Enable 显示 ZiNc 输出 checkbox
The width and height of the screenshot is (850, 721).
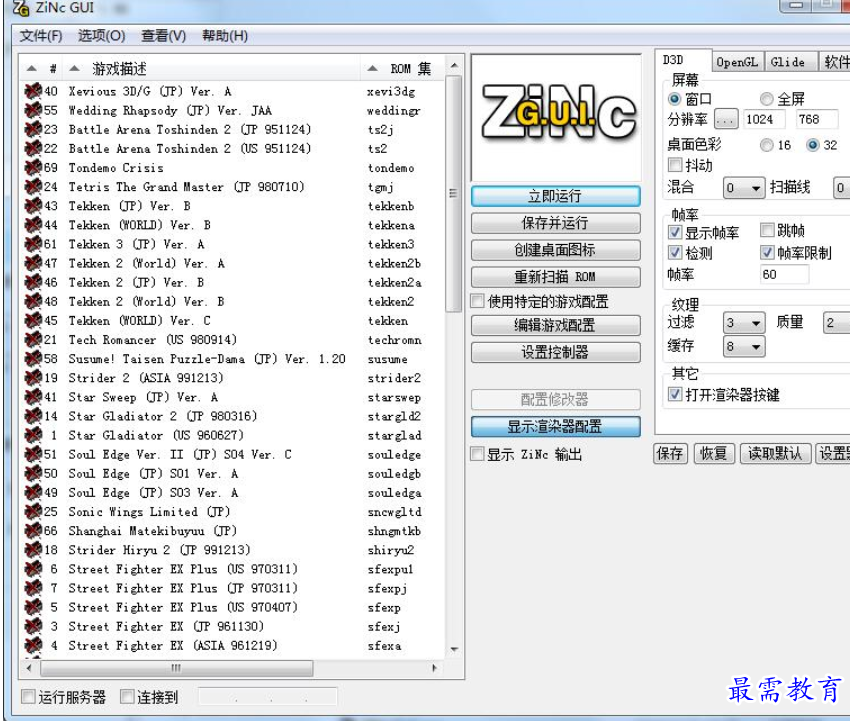coord(478,454)
